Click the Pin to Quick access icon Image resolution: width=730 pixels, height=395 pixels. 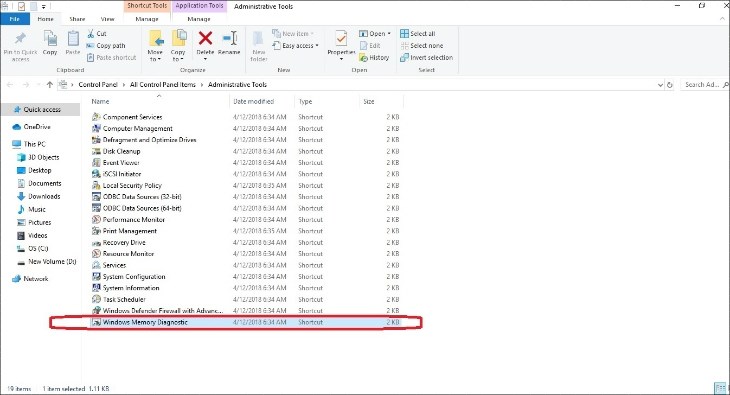[x=20, y=39]
